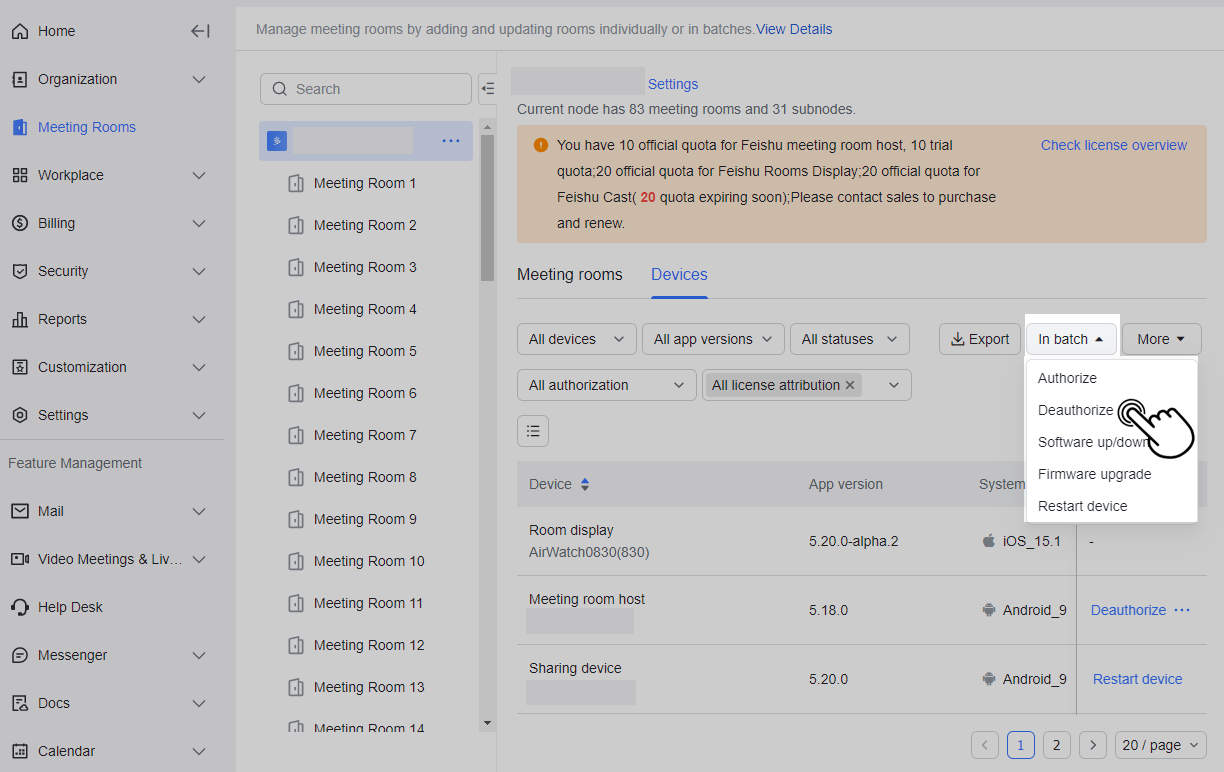Open the All app versions filter

[x=712, y=339]
